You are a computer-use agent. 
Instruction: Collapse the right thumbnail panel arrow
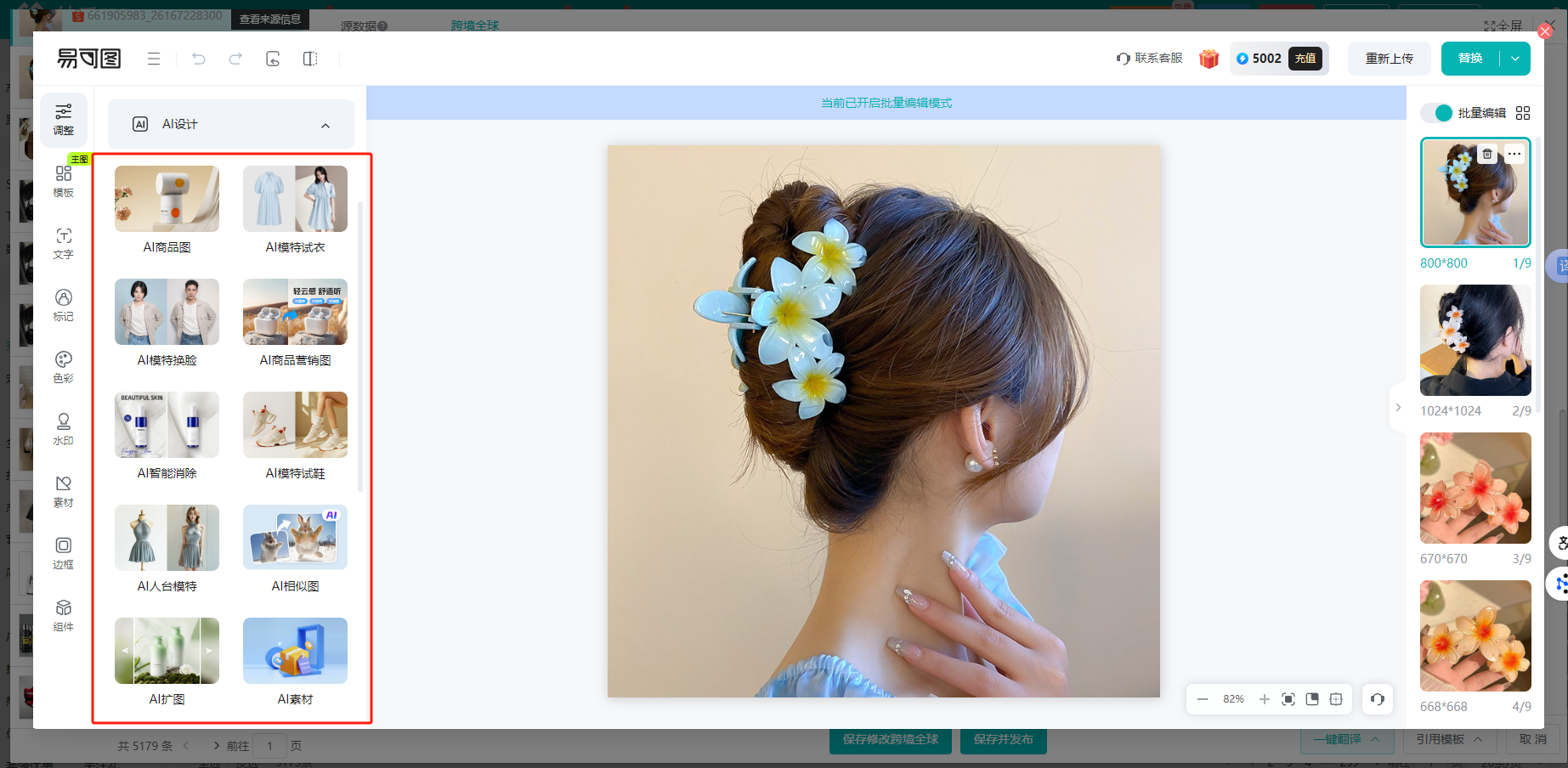coord(1398,408)
